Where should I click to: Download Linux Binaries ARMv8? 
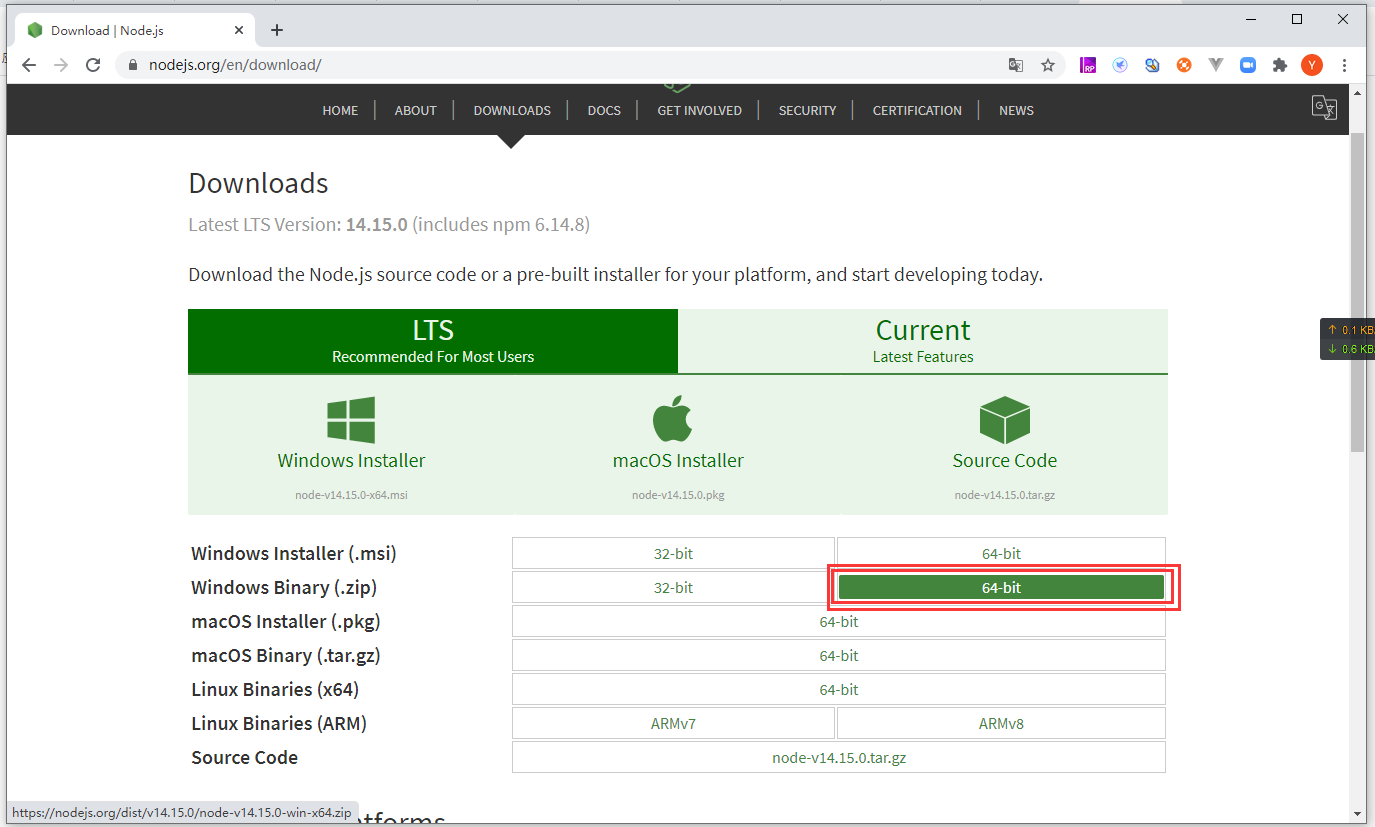click(1001, 723)
